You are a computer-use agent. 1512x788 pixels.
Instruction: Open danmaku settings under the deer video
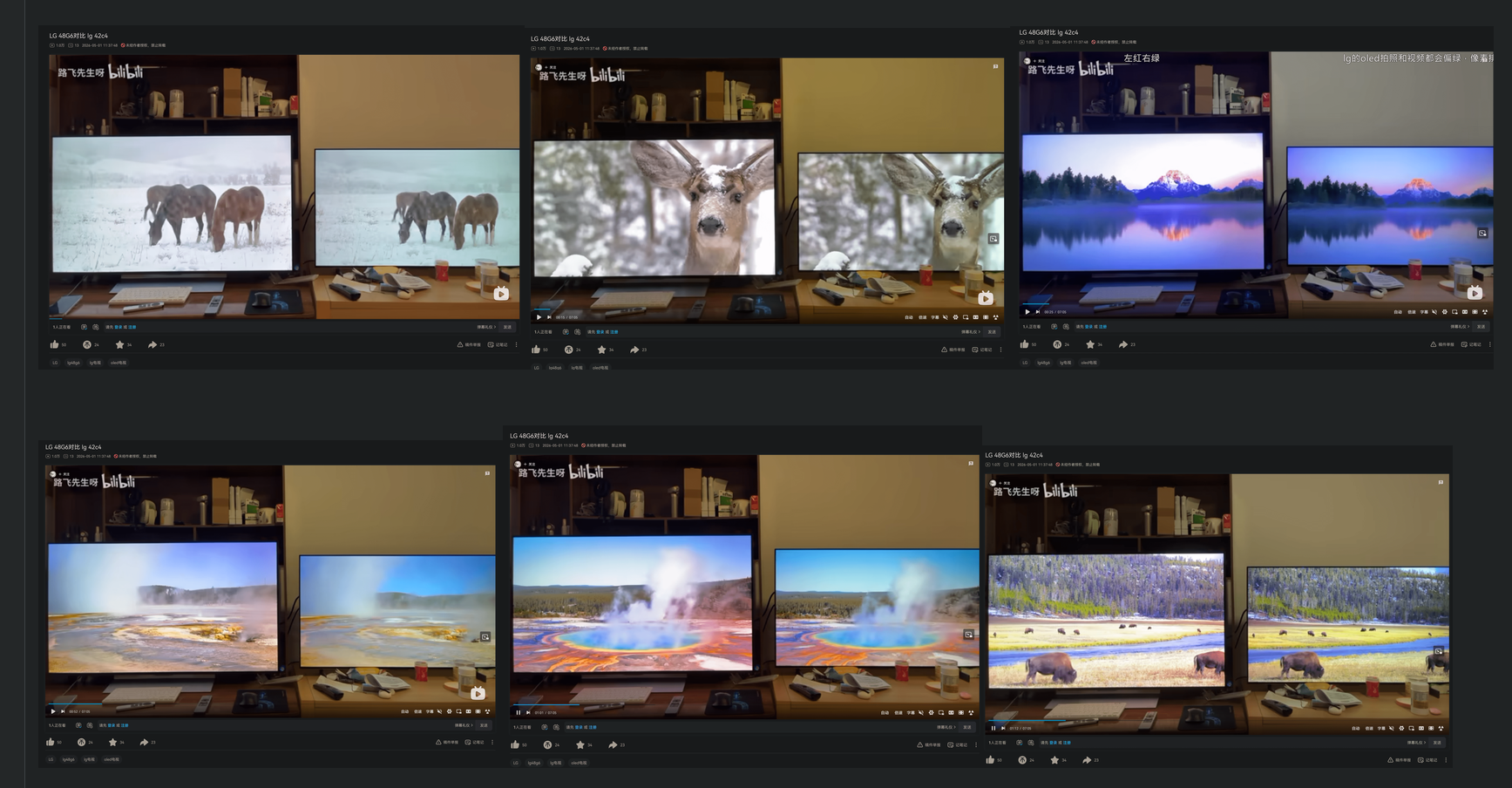tap(577, 332)
